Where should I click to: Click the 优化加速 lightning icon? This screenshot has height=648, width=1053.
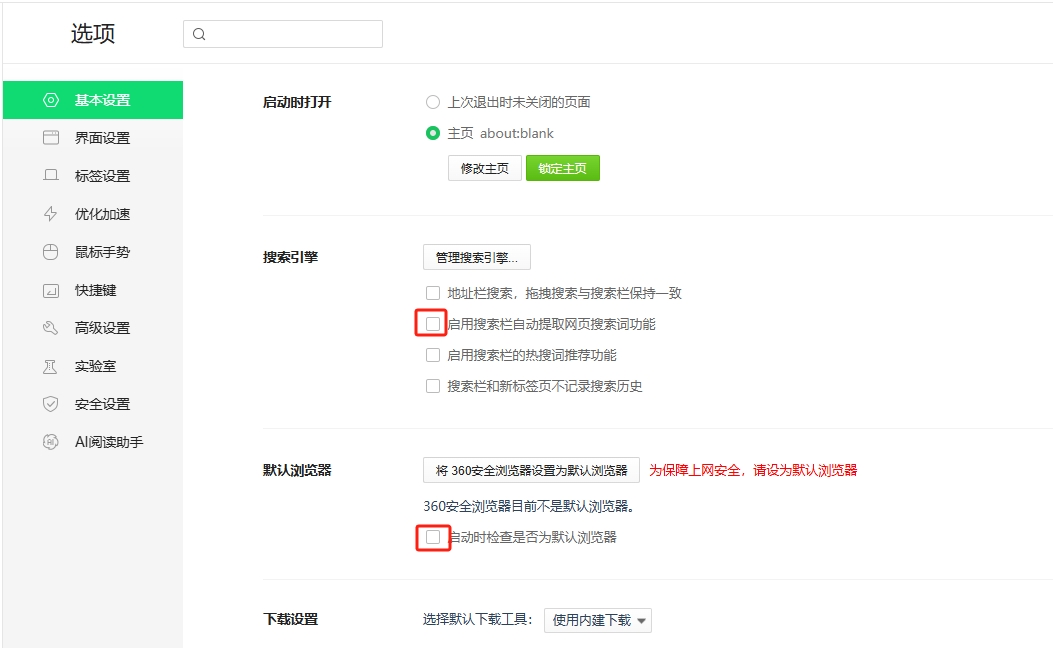pyautogui.click(x=51, y=214)
